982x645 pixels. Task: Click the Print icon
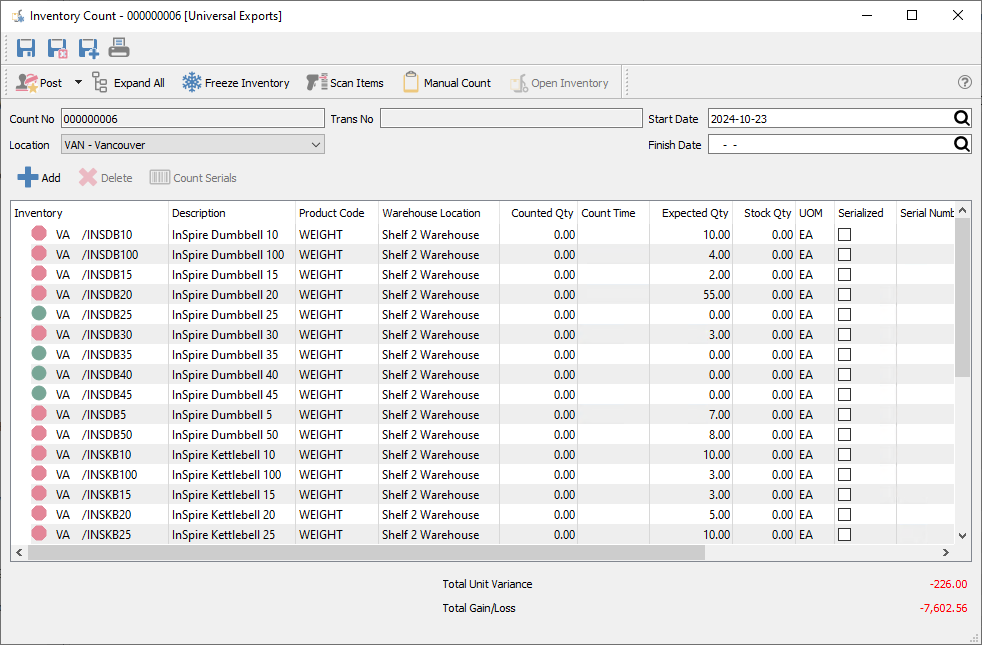(x=119, y=48)
